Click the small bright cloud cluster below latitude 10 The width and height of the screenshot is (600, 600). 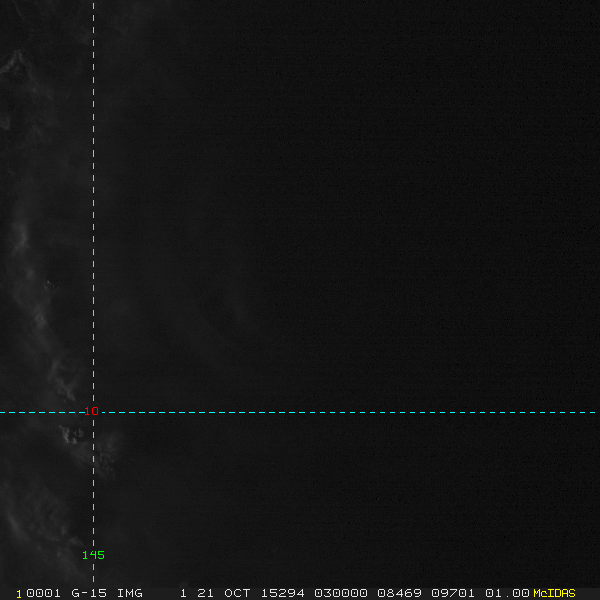click(72, 435)
